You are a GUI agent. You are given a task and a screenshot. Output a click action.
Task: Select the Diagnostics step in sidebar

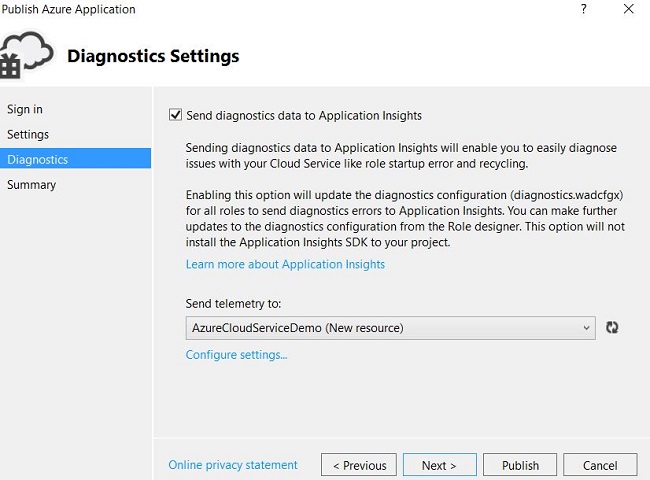point(38,159)
